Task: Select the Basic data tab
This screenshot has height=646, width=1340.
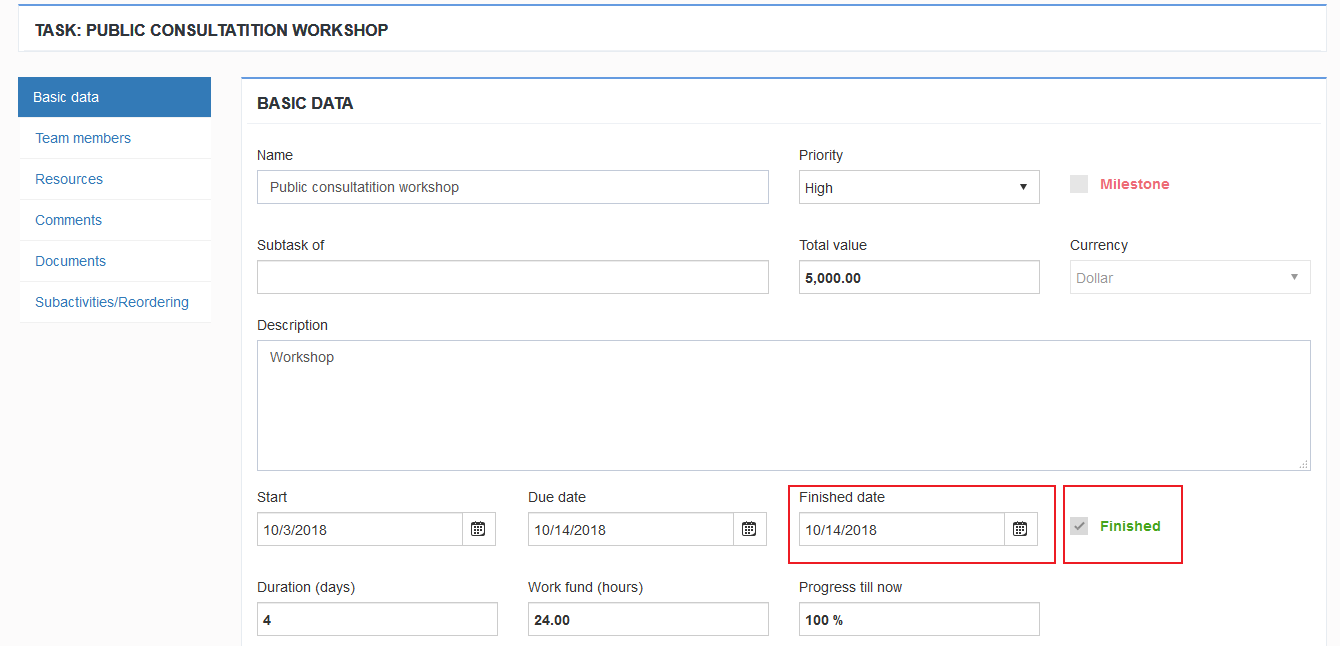Action: click(x=114, y=97)
